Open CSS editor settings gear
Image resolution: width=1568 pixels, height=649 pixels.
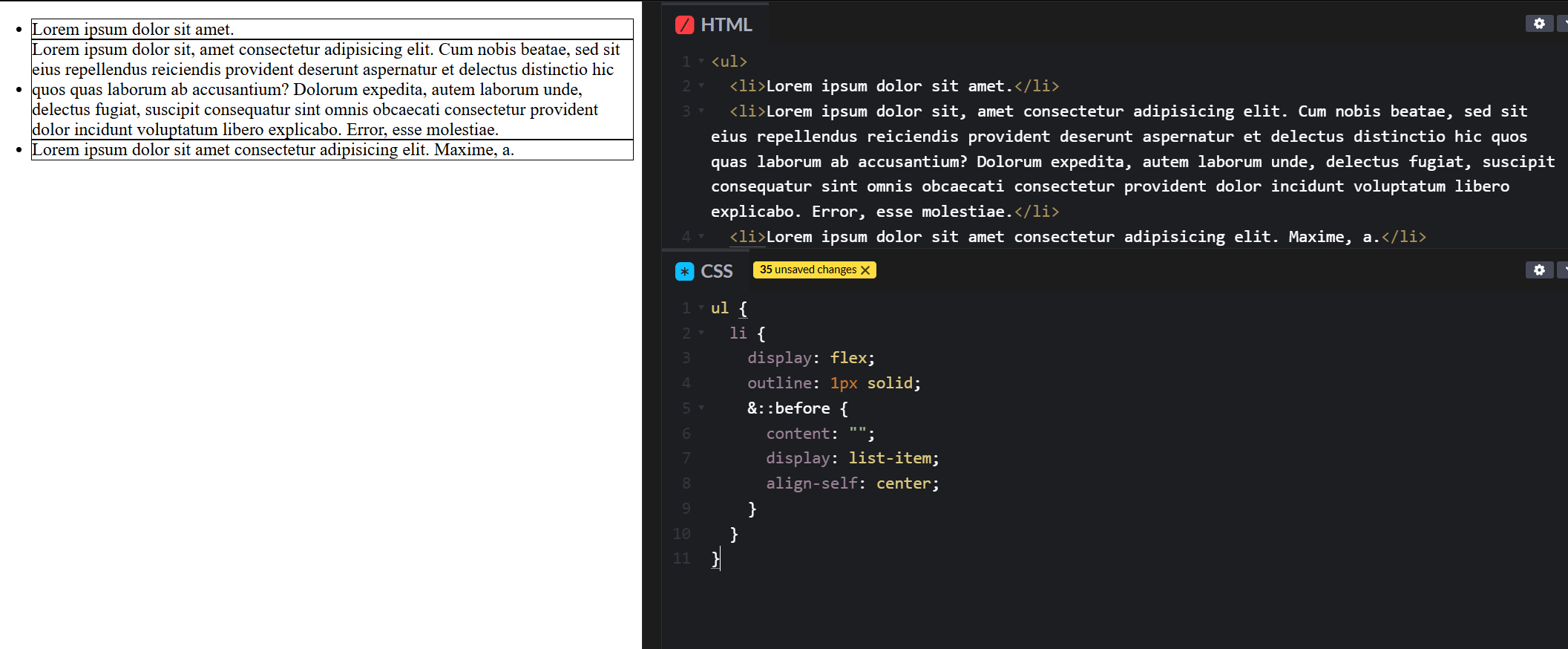pyautogui.click(x=1539, y=270)
